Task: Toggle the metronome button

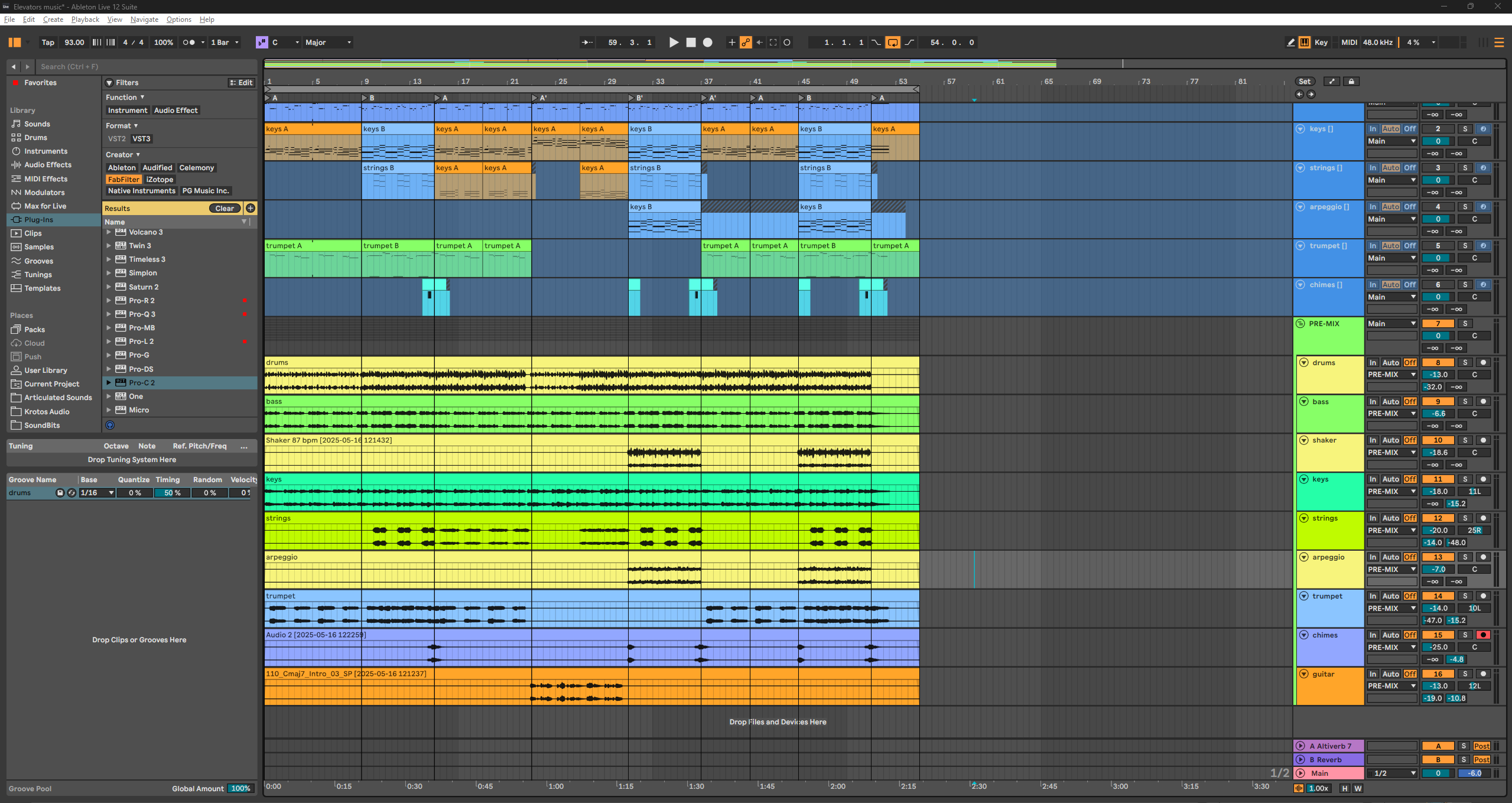Action: pos(188,43)
